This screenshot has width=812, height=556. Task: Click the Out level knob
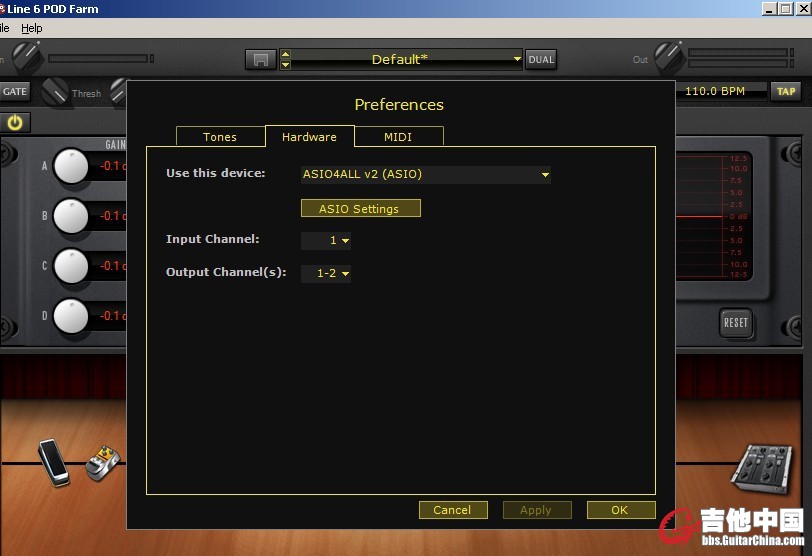click(669, 57)
